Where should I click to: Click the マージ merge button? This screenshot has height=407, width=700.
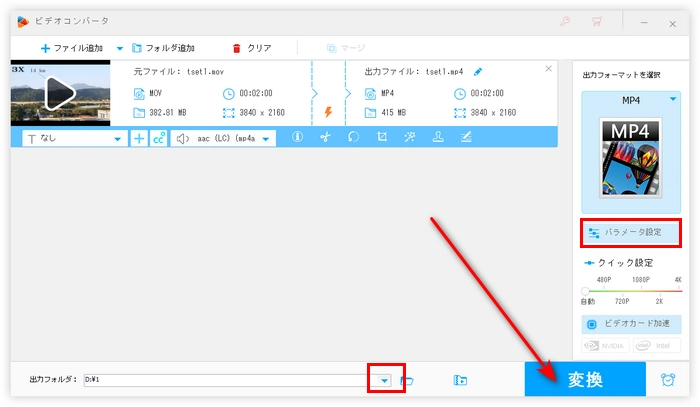(346, 48)
